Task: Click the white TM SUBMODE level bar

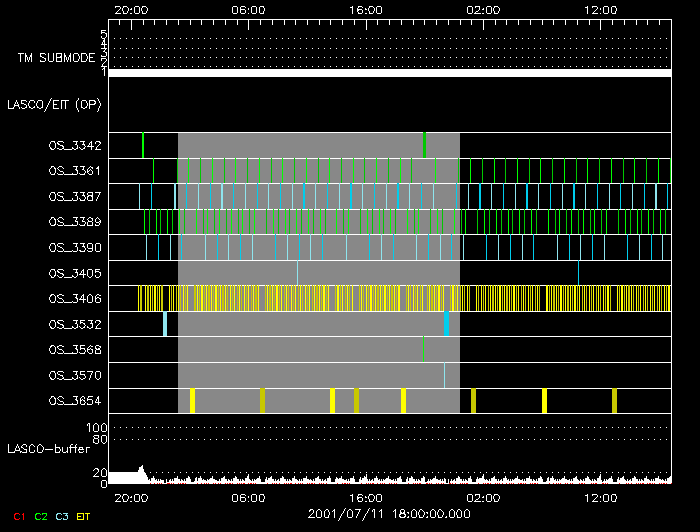Action: click(x=389, y=73)
